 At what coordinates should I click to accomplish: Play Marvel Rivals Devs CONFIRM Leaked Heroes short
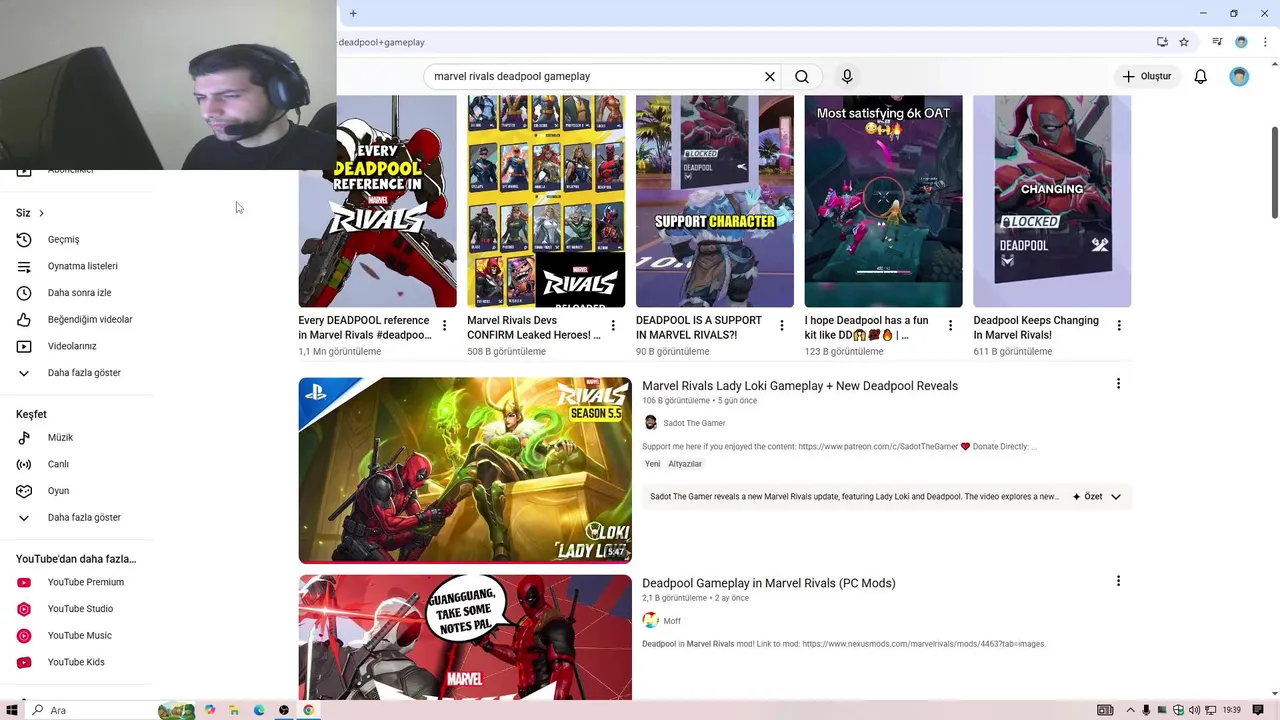click(x=546, y=201)
